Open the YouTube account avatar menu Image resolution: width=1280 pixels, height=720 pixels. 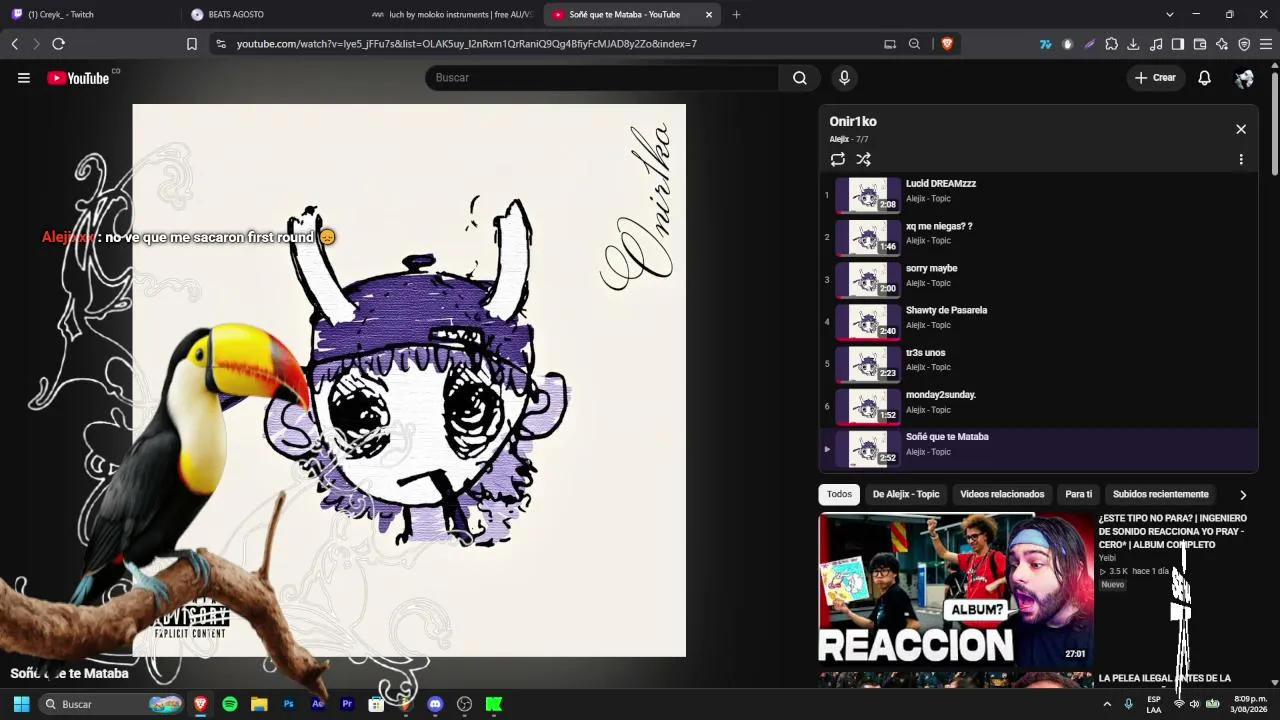click(1244, 78)
